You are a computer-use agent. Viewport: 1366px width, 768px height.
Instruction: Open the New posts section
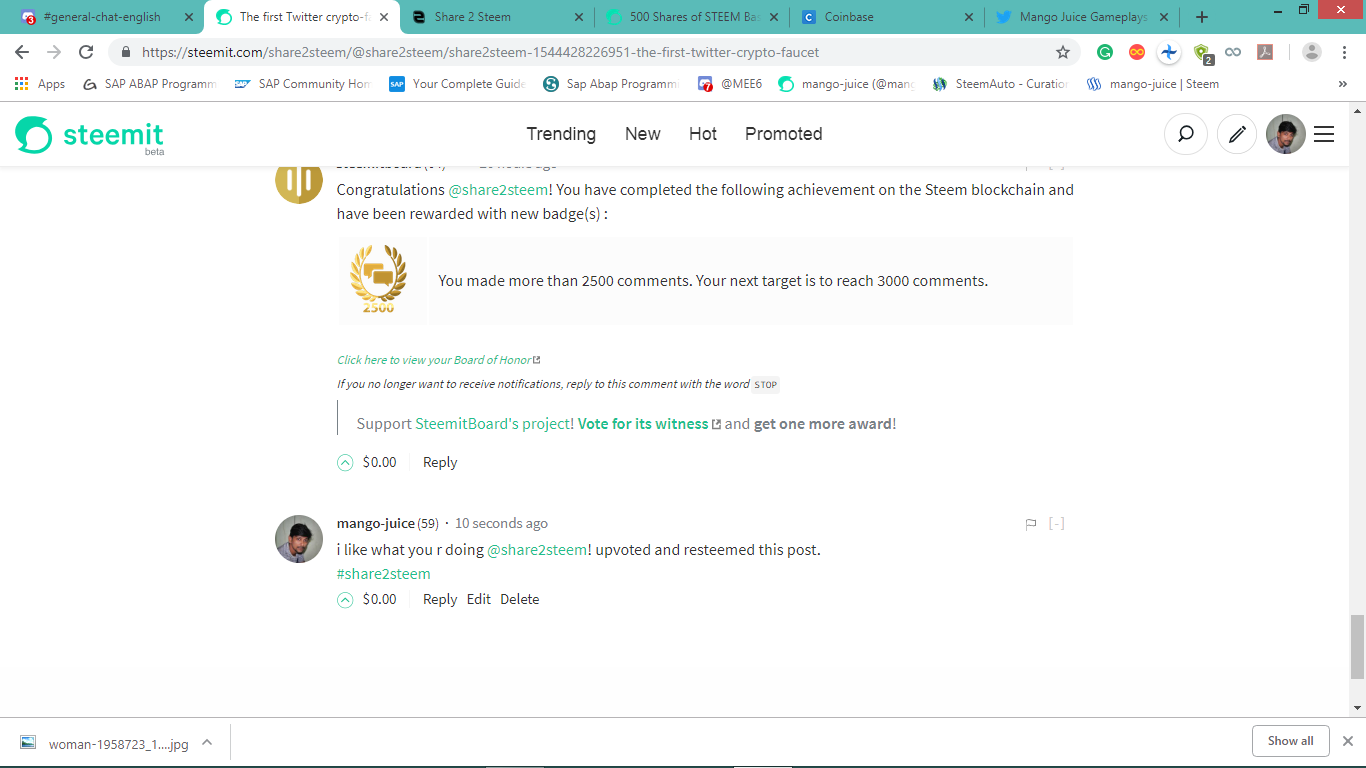pos(642,134)
